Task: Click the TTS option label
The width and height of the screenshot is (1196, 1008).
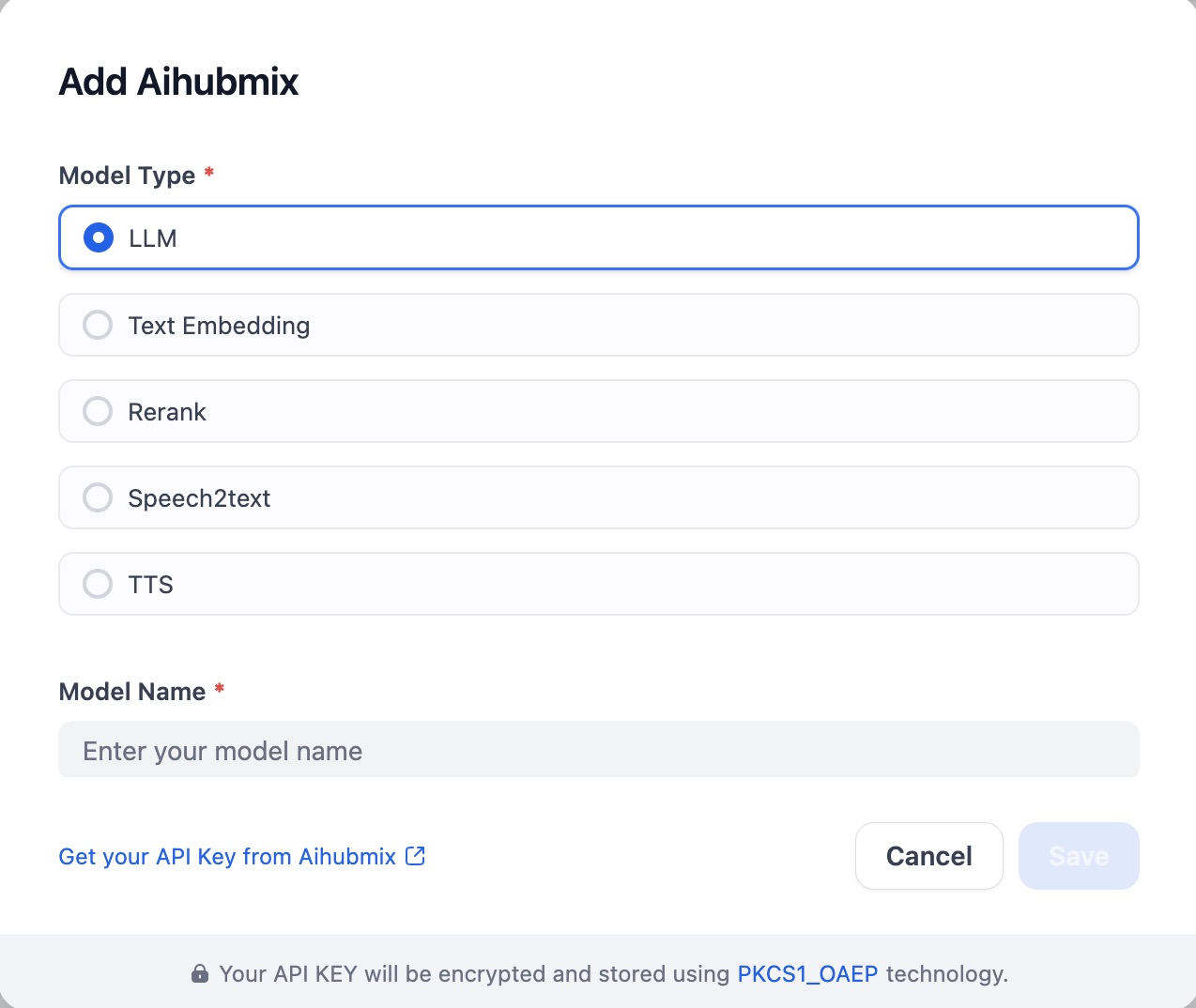Action: [x=151, y=585]
